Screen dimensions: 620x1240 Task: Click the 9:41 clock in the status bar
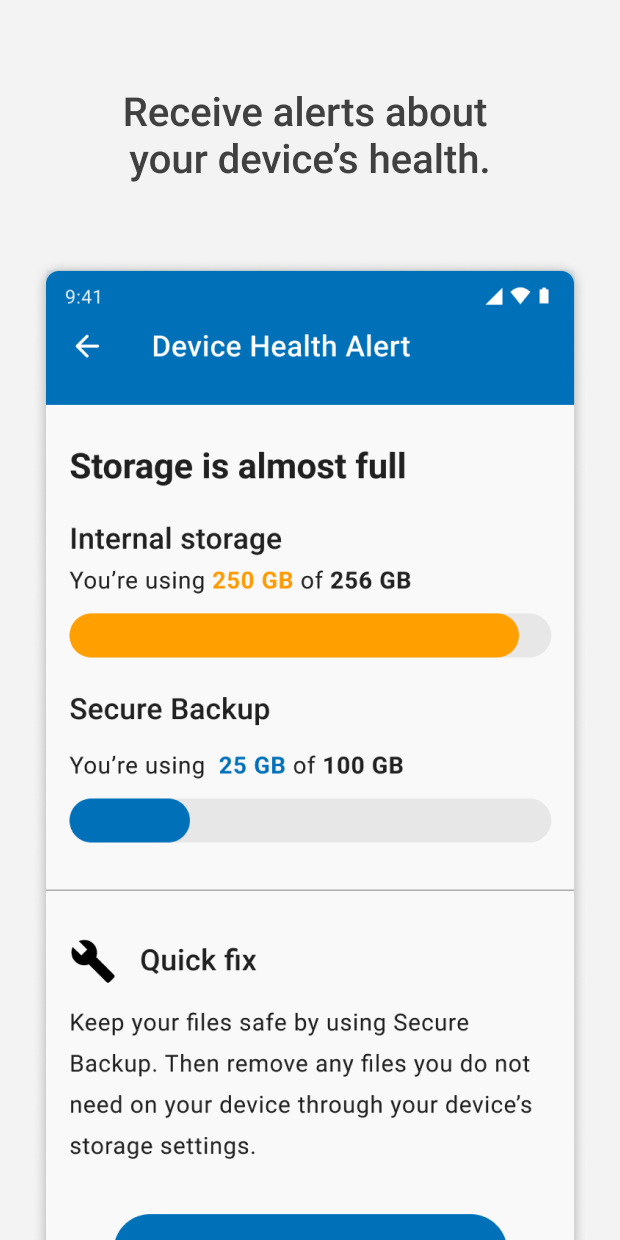click(x=84, y=297)
